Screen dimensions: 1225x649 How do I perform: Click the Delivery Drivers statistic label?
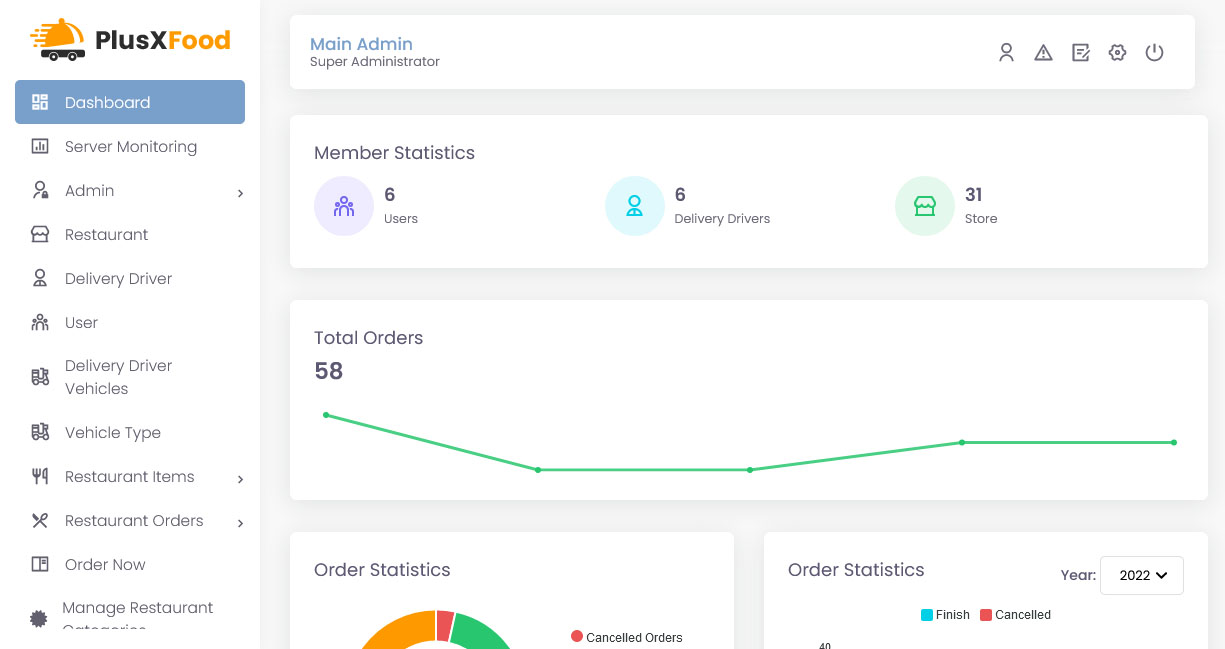pos(722,218)
